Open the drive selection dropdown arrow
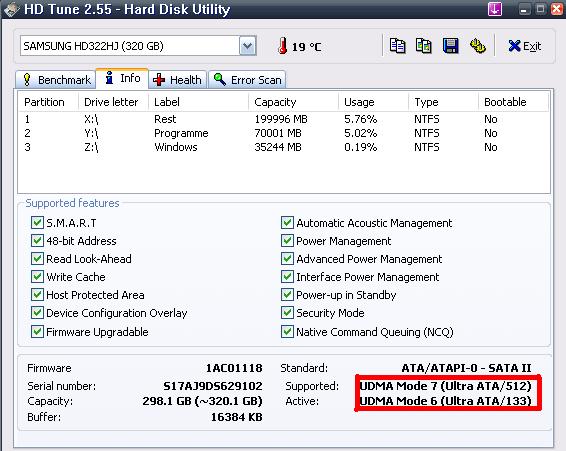 pyautogui.click(x=248, y=46)
